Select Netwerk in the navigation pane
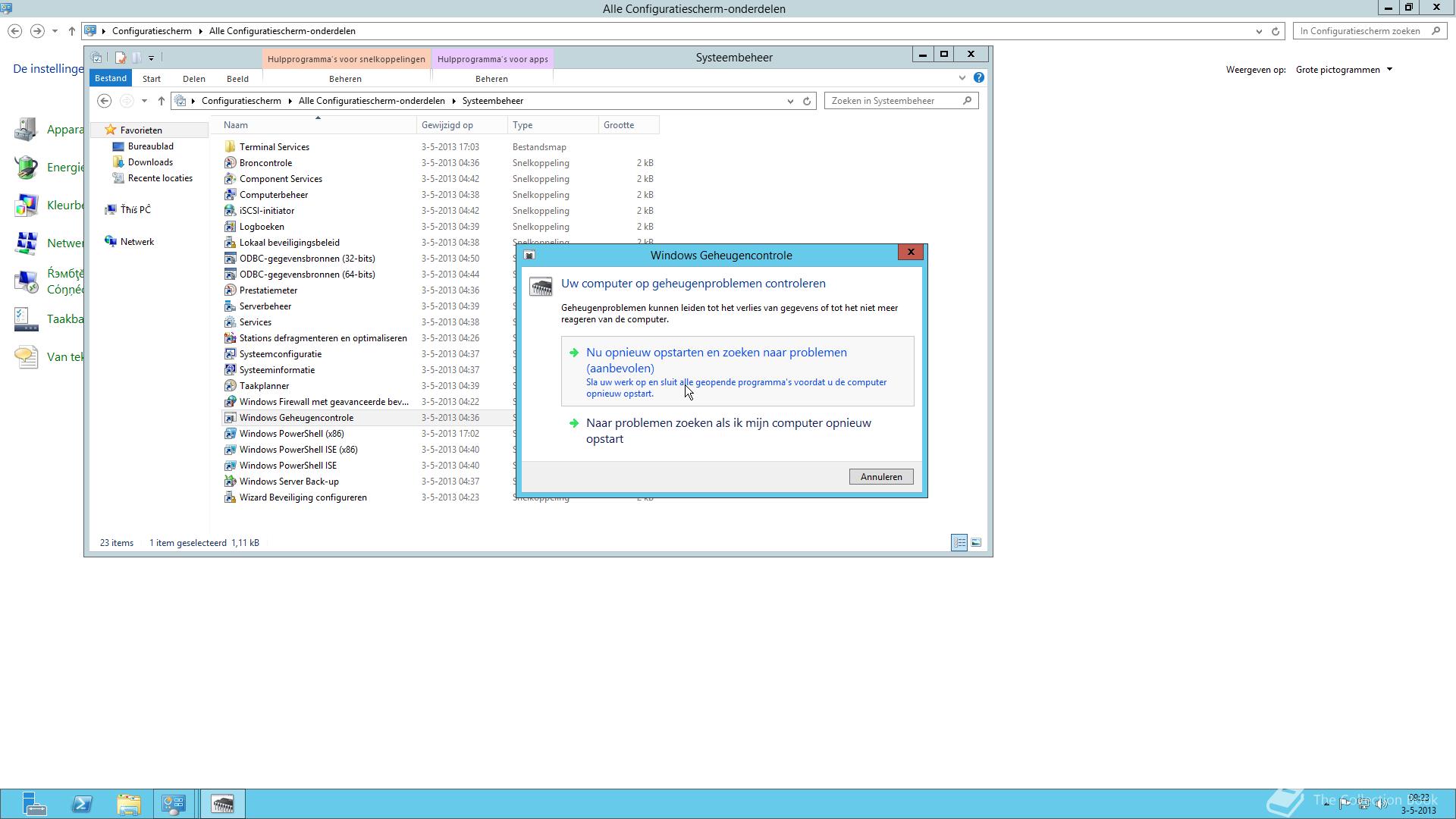The image size is (1456, 819). (x=136, y=242)
